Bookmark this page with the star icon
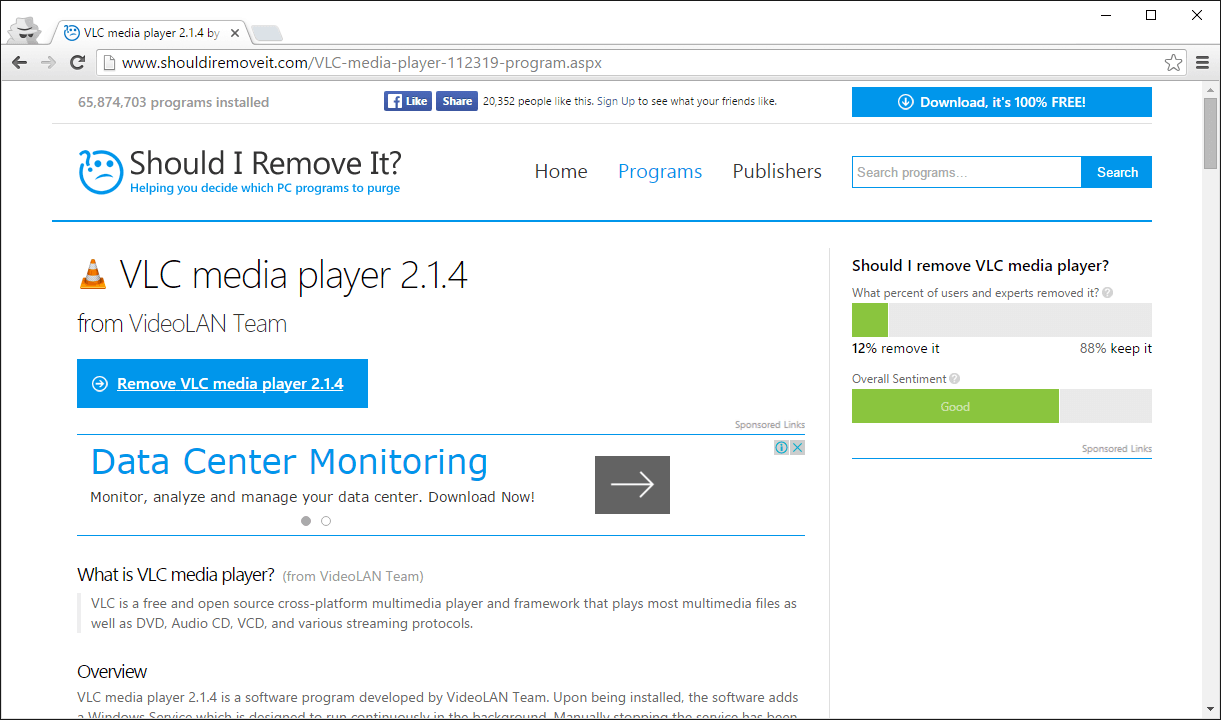Screen dimensions: 1221x720 click(x=1173, y=63)
